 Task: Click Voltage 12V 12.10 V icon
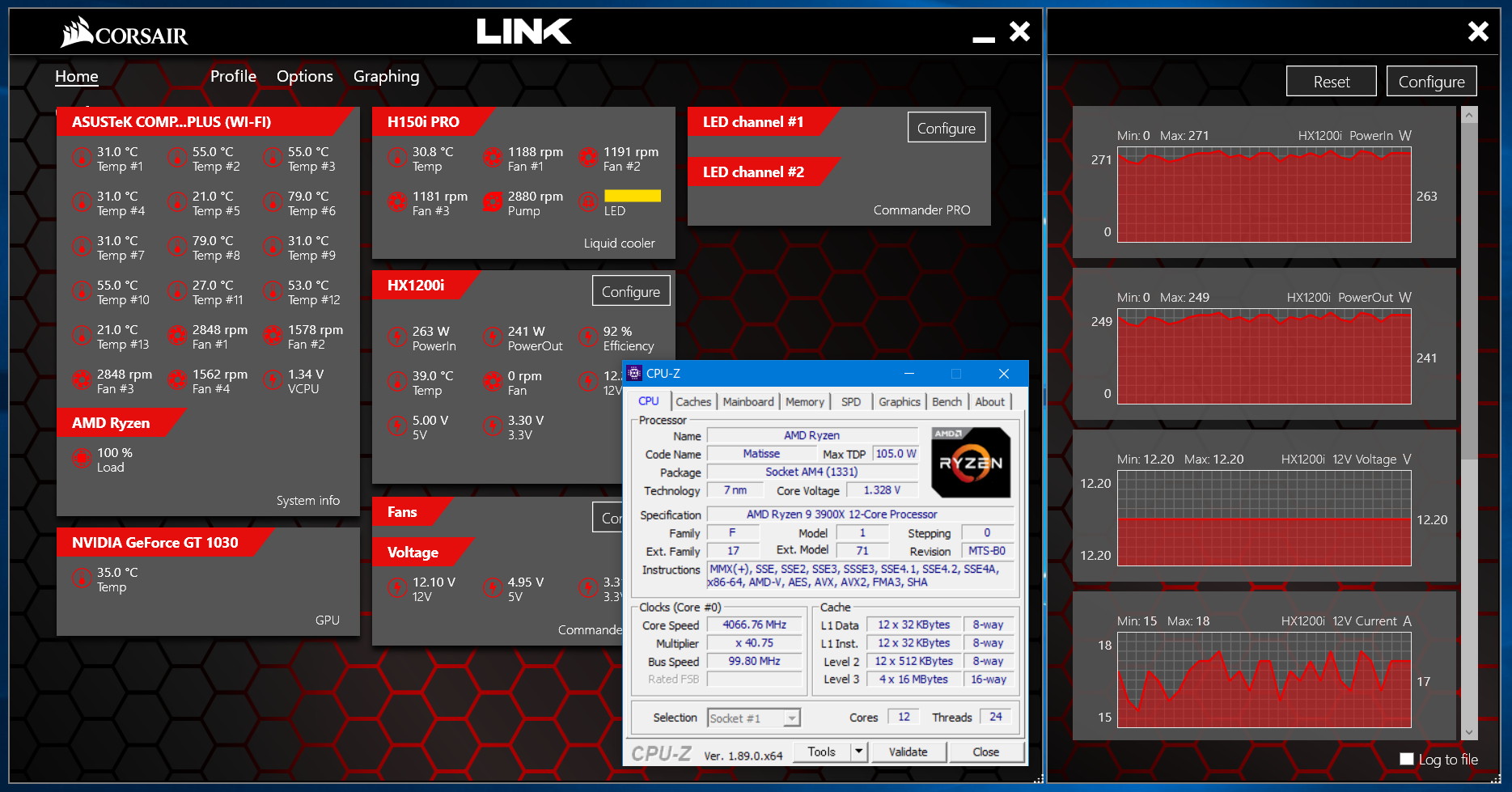pos(397,588)
